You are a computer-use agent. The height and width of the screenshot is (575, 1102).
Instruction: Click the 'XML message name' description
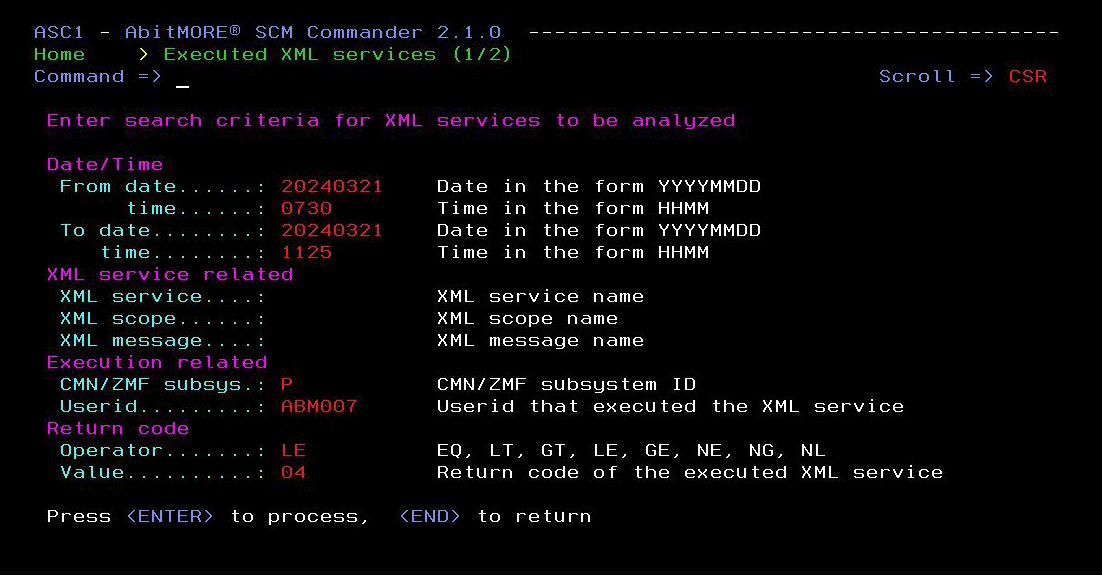540,341
